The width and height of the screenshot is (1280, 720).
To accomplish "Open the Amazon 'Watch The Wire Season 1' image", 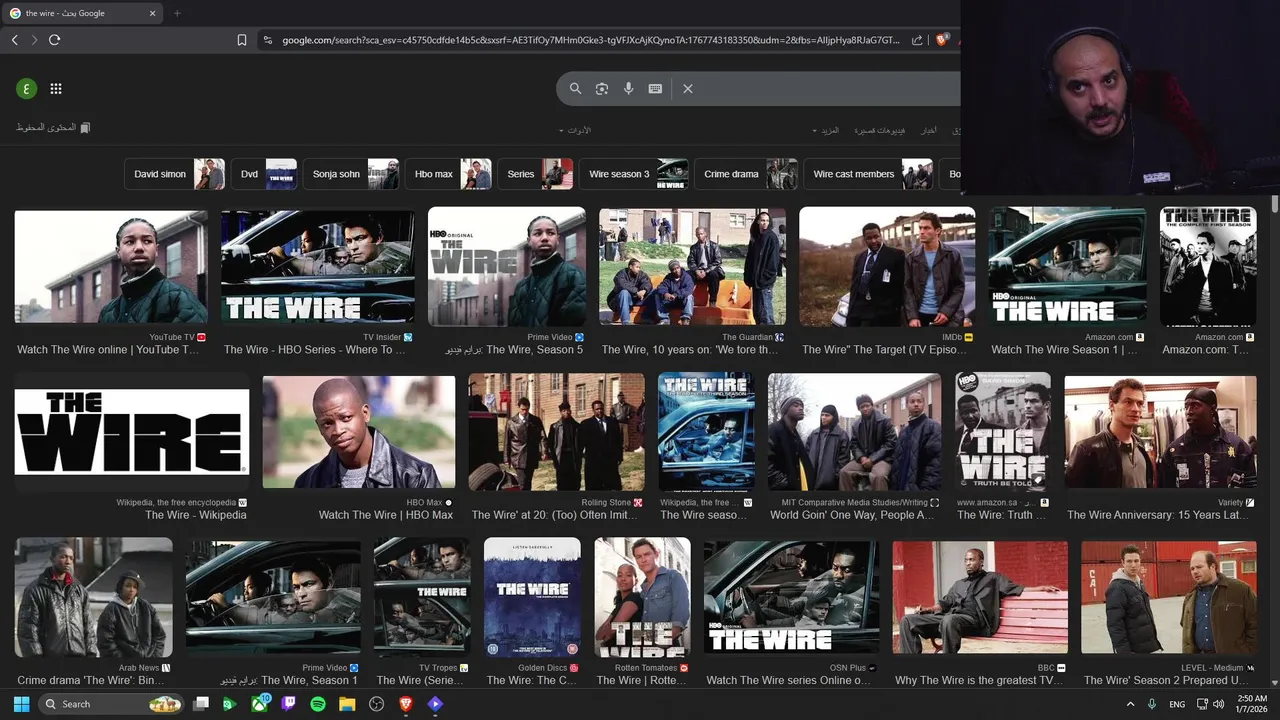I will click(1067, 267).
